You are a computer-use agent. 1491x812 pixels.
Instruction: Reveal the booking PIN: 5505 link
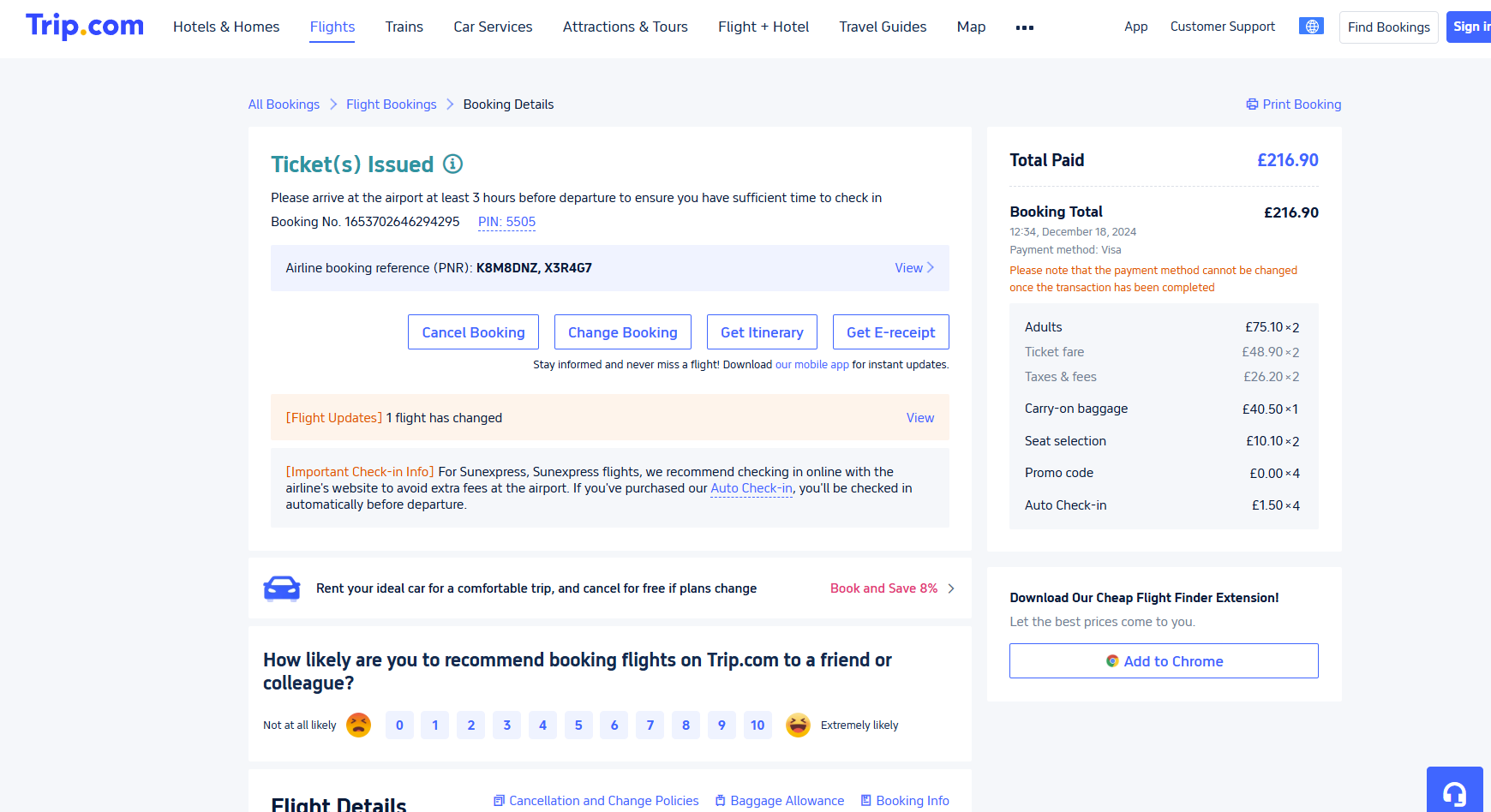pyautogui.click(x=506, y=222)
